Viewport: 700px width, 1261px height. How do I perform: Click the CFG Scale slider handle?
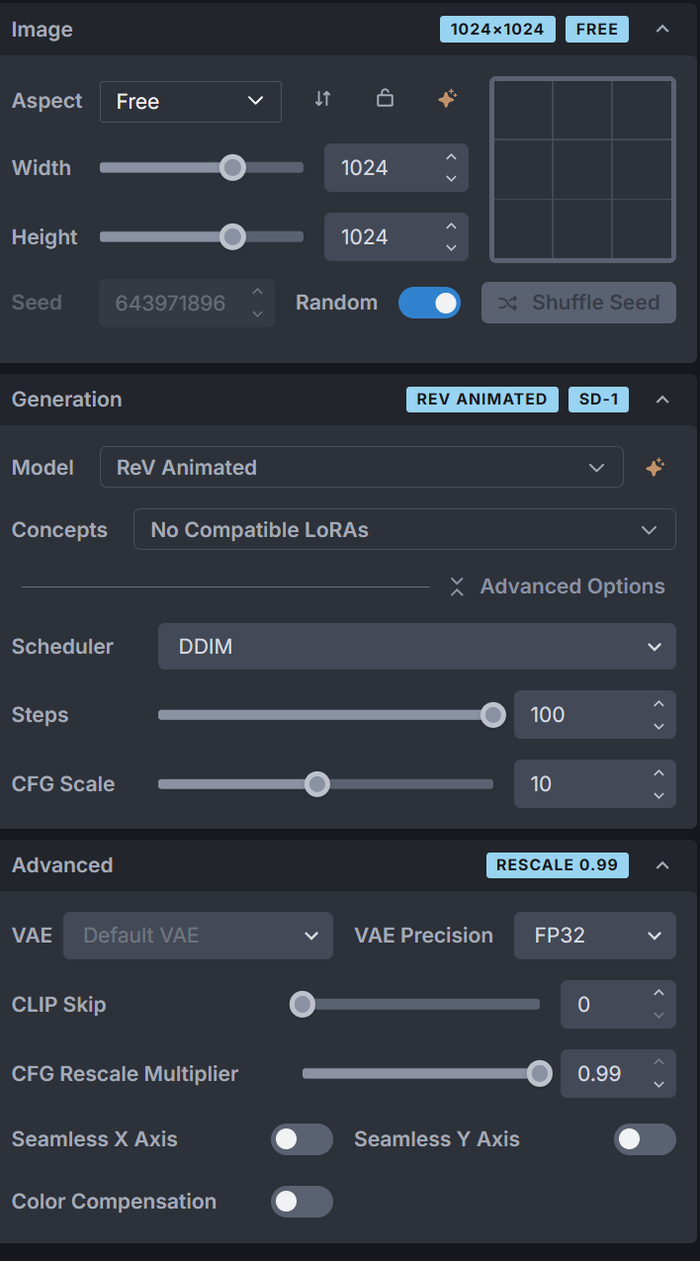point(317,784)
